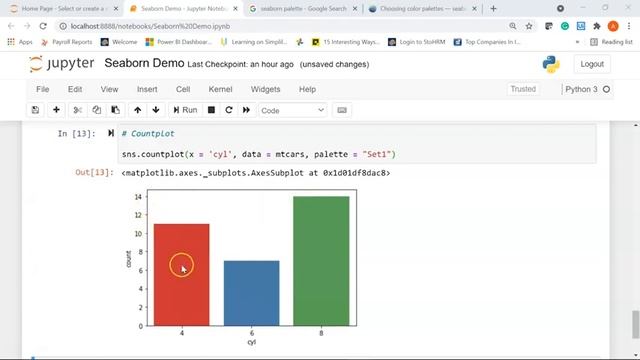Open the Payroll Reports bookmark
The width and height of the screenshot is (640, 360).
67,42
